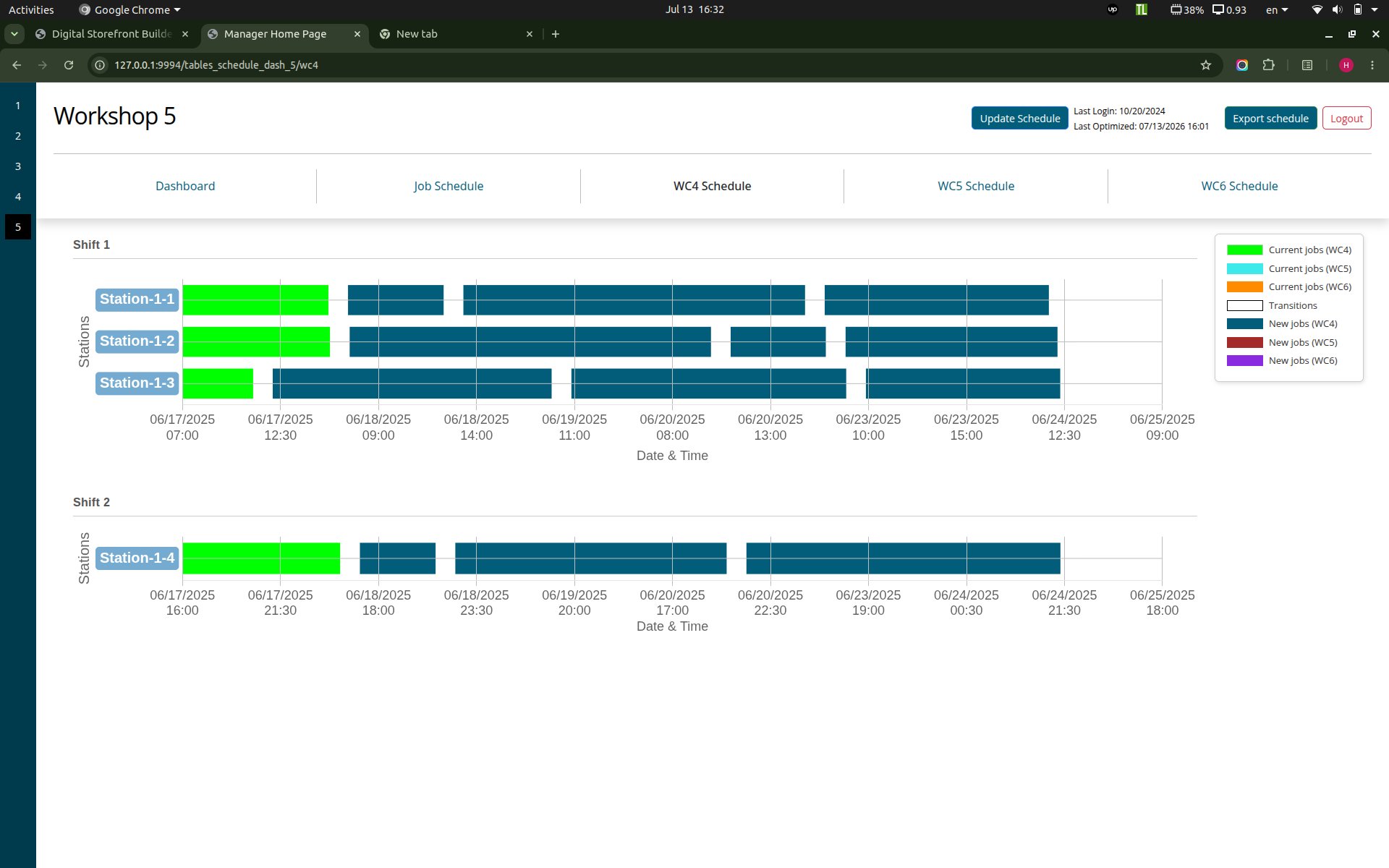Open the Activities overview
The image size is (1389, 868).
(31, 10)
